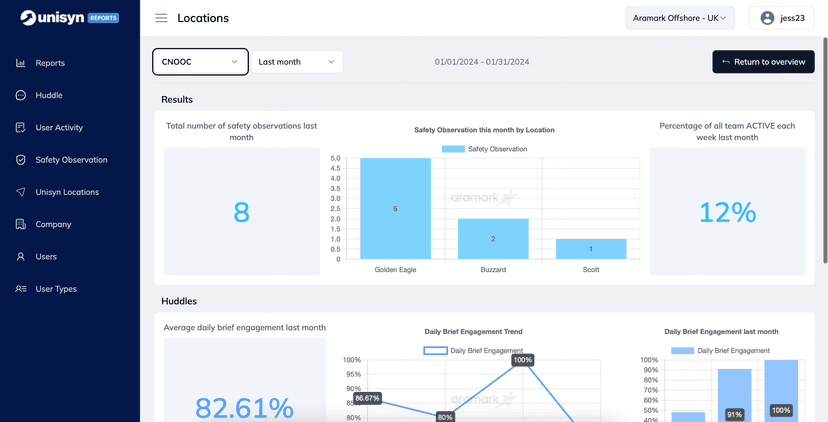The height and width of the screenshot is (422, 828).
Task: Click the back arrow in Return to overview
Action: click(726, 62)
